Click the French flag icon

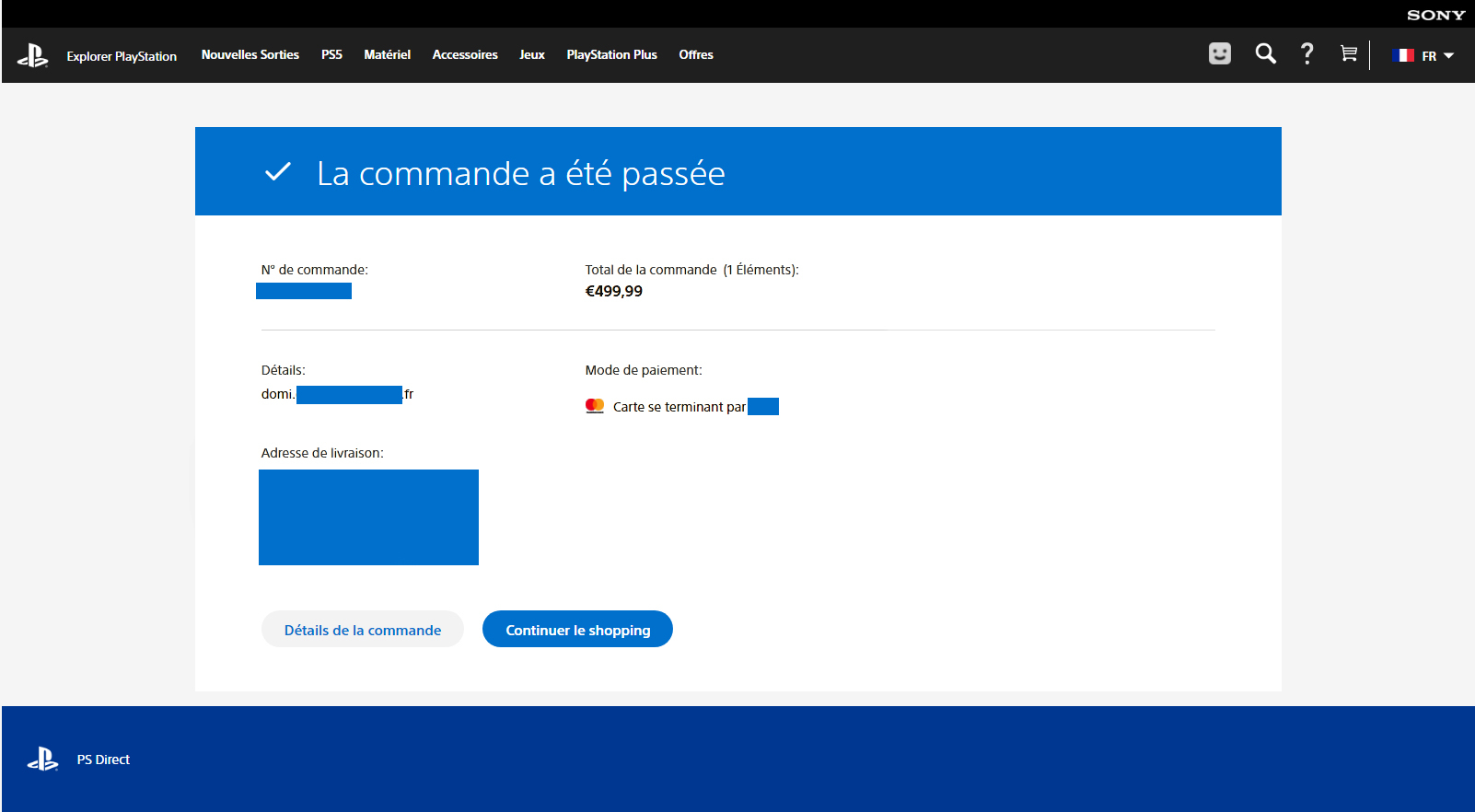click(1403, 55)
